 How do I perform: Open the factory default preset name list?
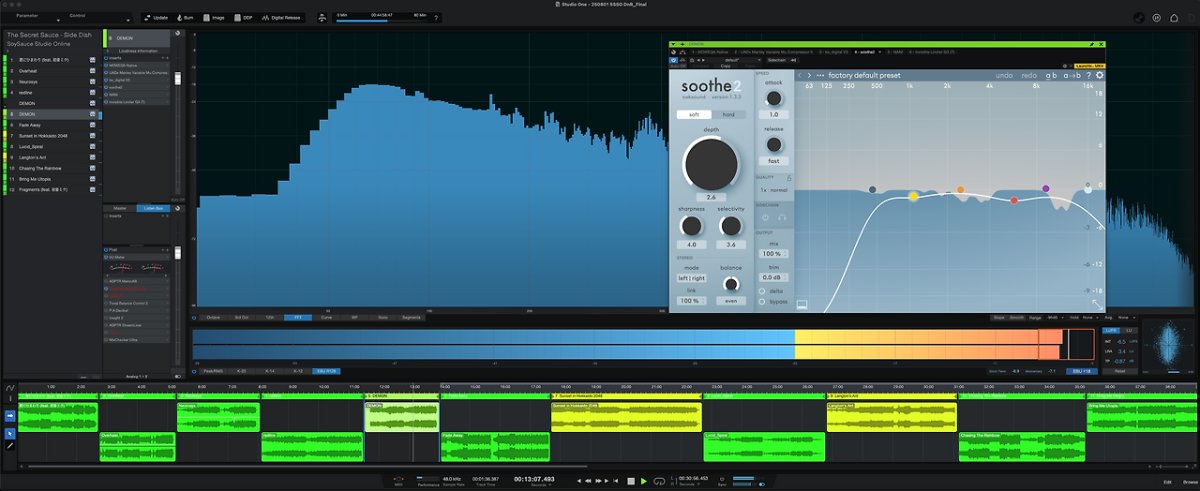tap(865, 75)
